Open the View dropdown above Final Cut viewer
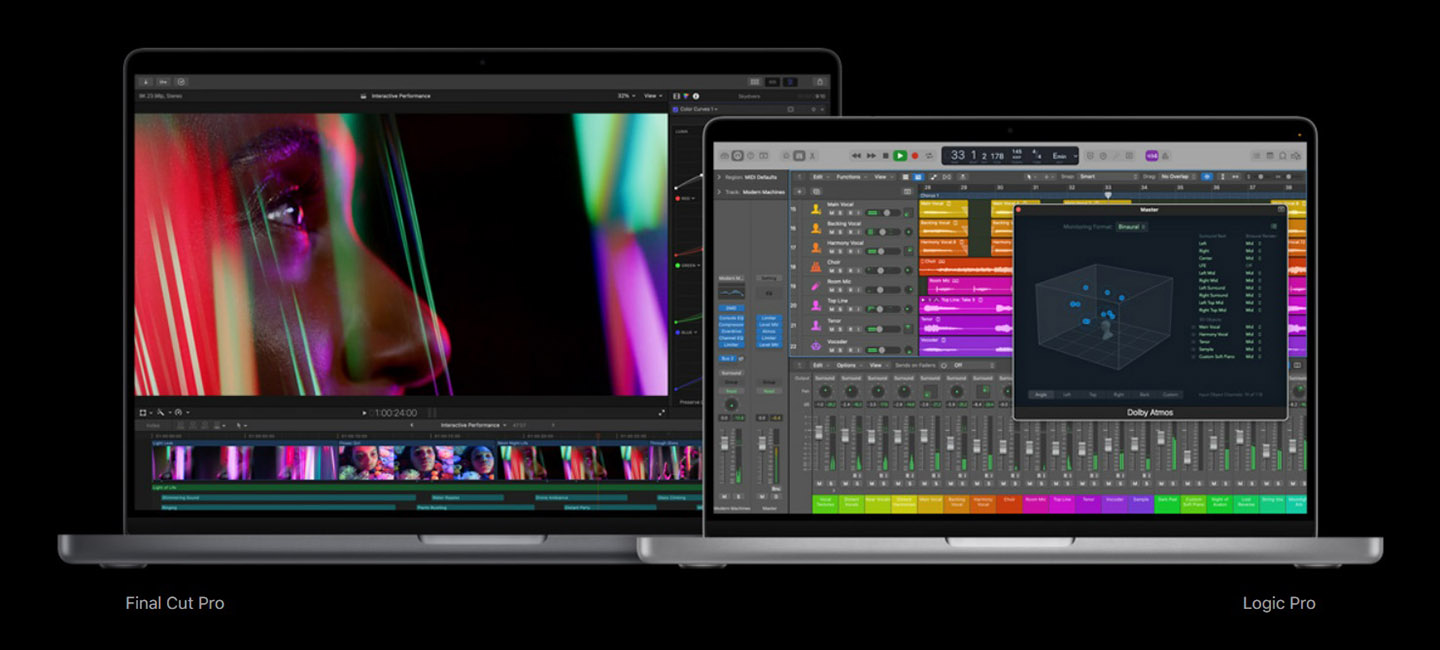1440x650 pixels. (652, 96)
